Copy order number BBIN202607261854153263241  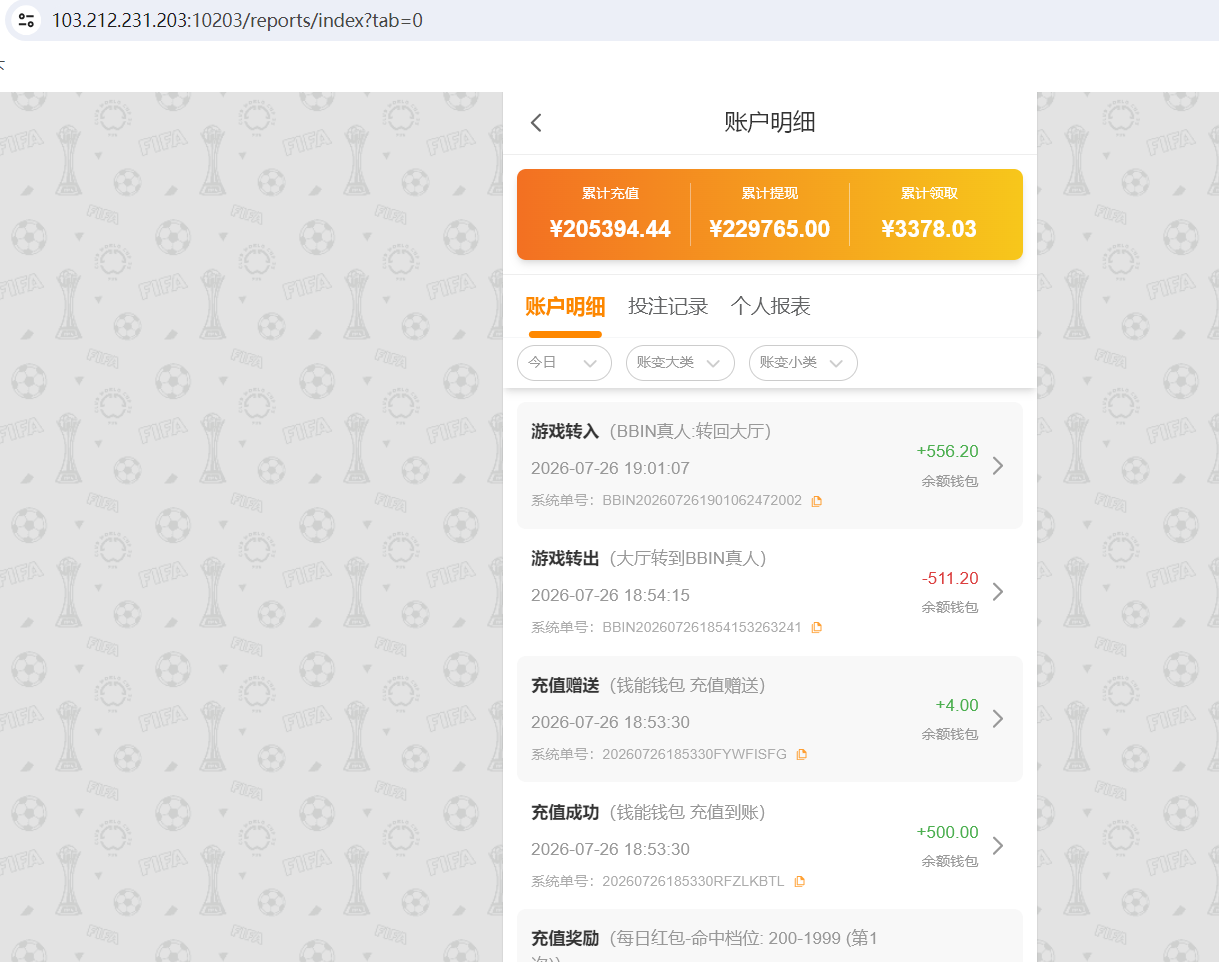tap(817, 628)
